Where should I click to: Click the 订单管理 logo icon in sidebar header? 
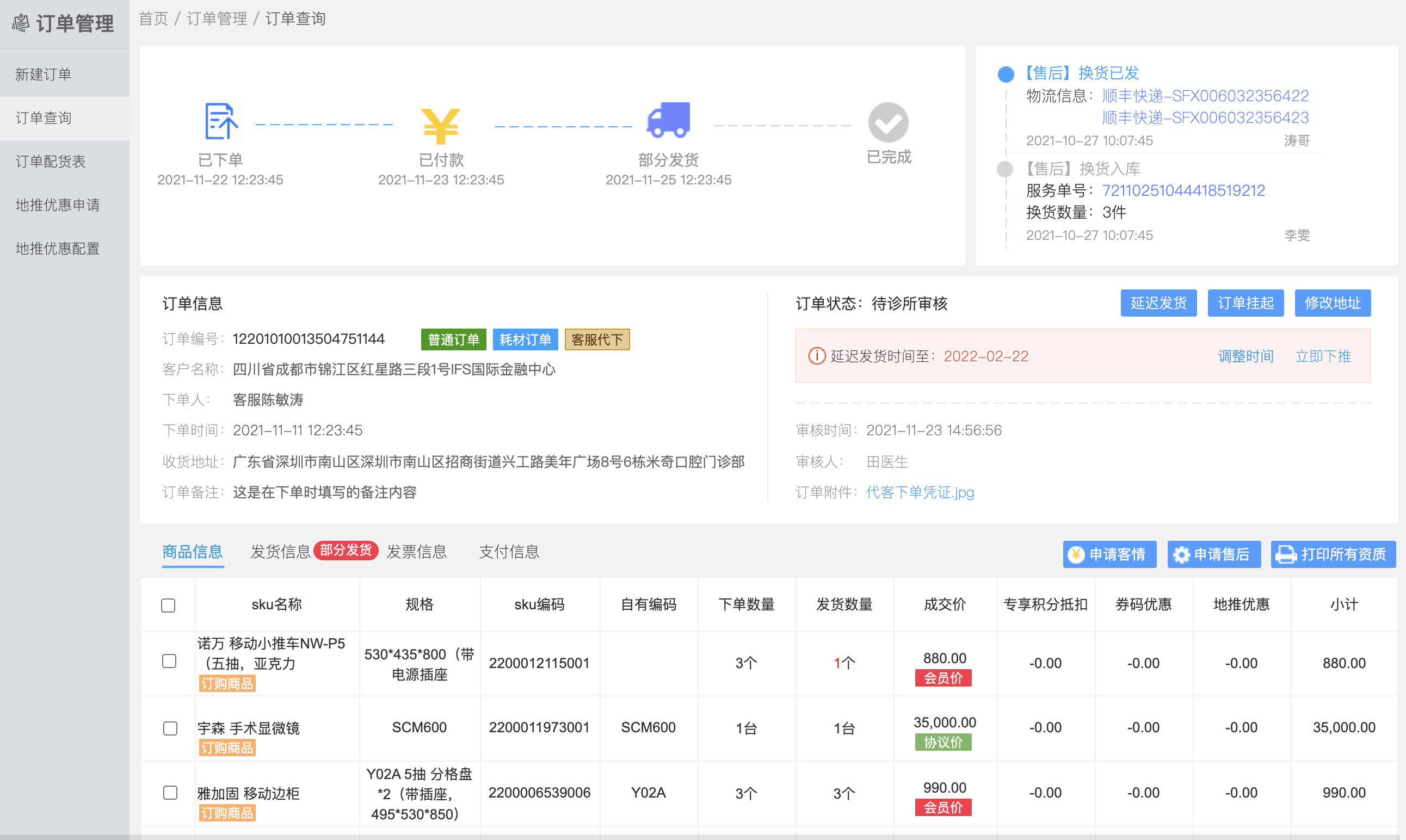coord(21,23)
